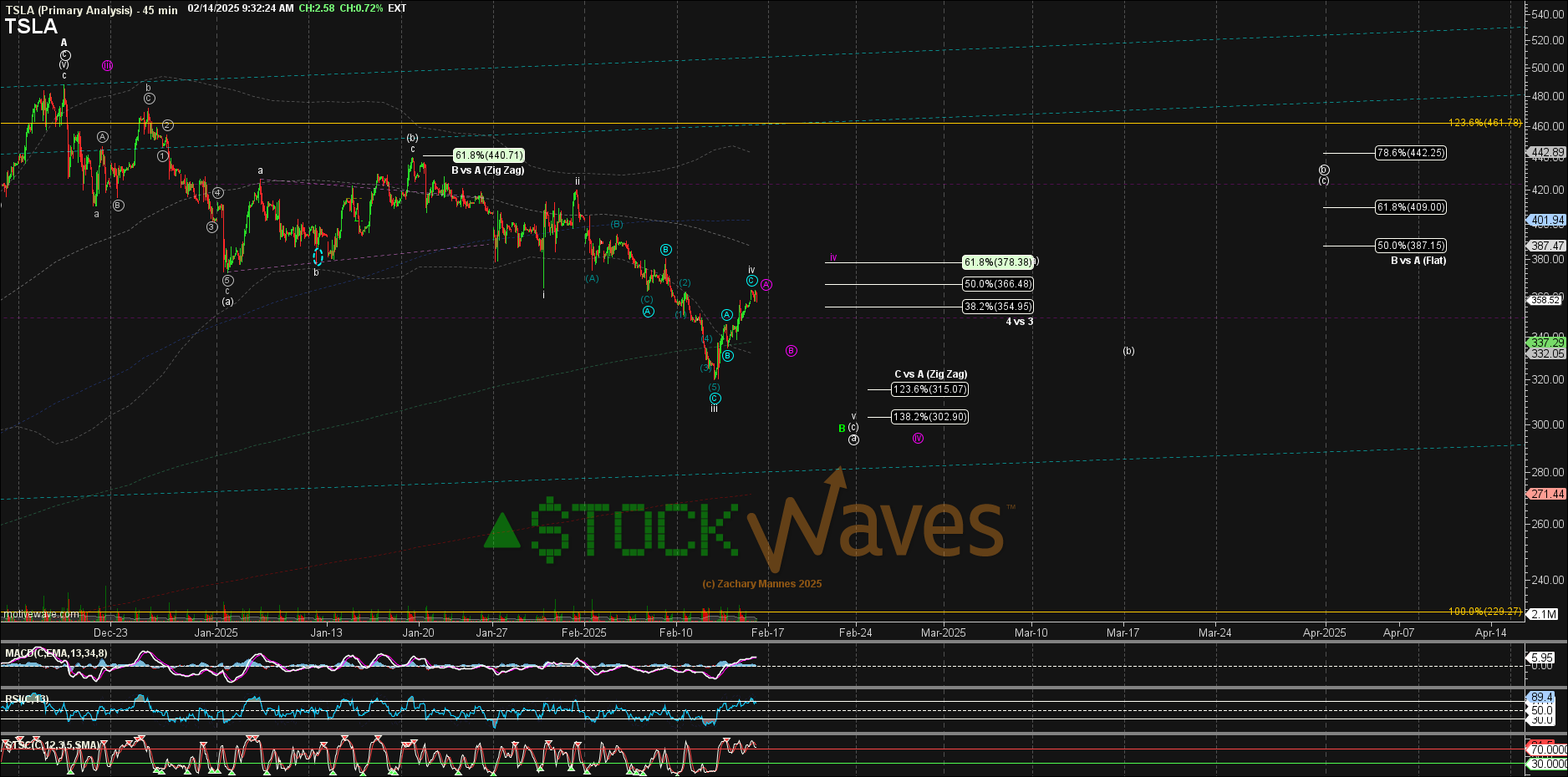Click the 2.1M volume tag
This screenshot has height=777, width=1568.
(1543, 614)
